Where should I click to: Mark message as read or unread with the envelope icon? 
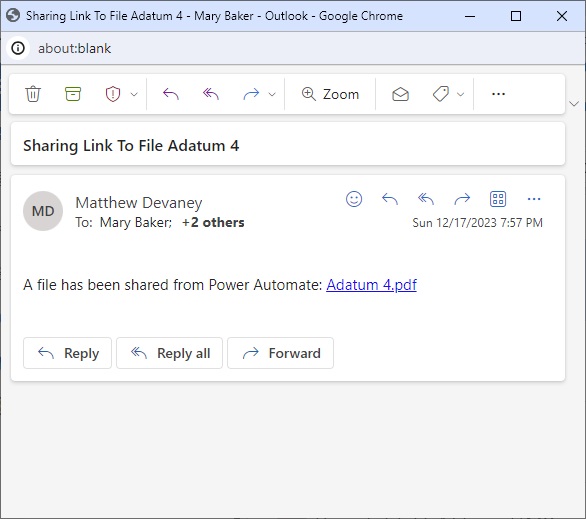[400, 94]
